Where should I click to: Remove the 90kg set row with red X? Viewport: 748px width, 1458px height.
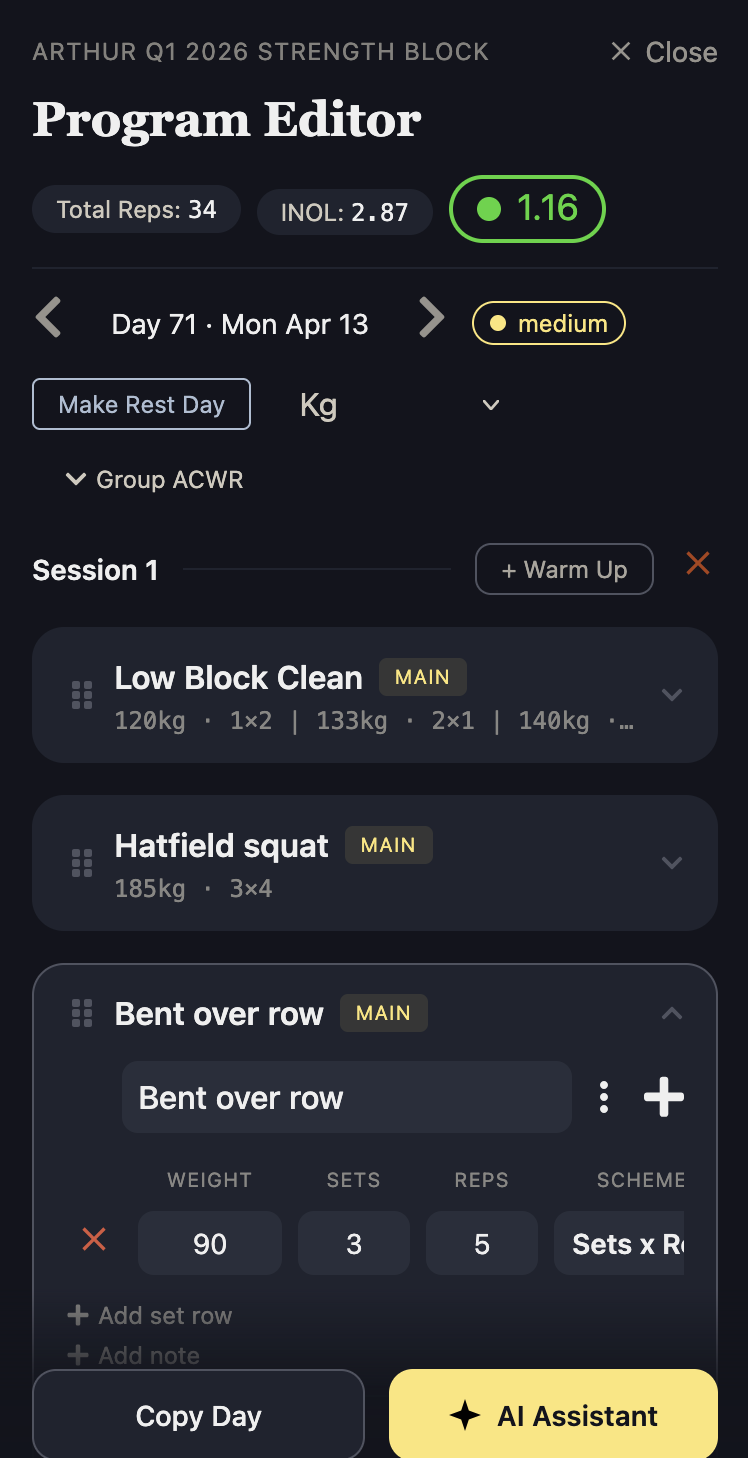point(93,1239)
